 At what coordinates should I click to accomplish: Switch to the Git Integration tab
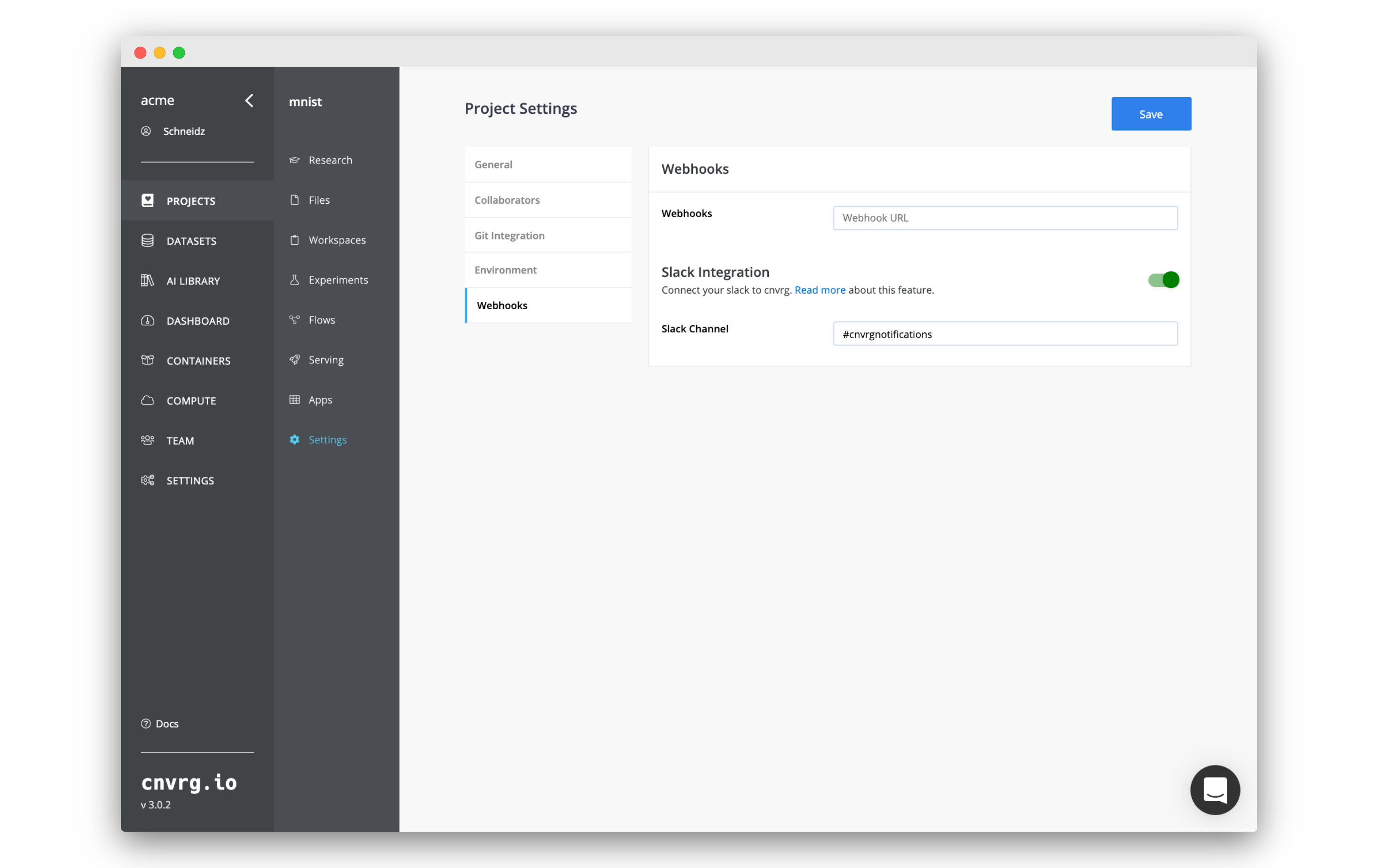point(548,235)
